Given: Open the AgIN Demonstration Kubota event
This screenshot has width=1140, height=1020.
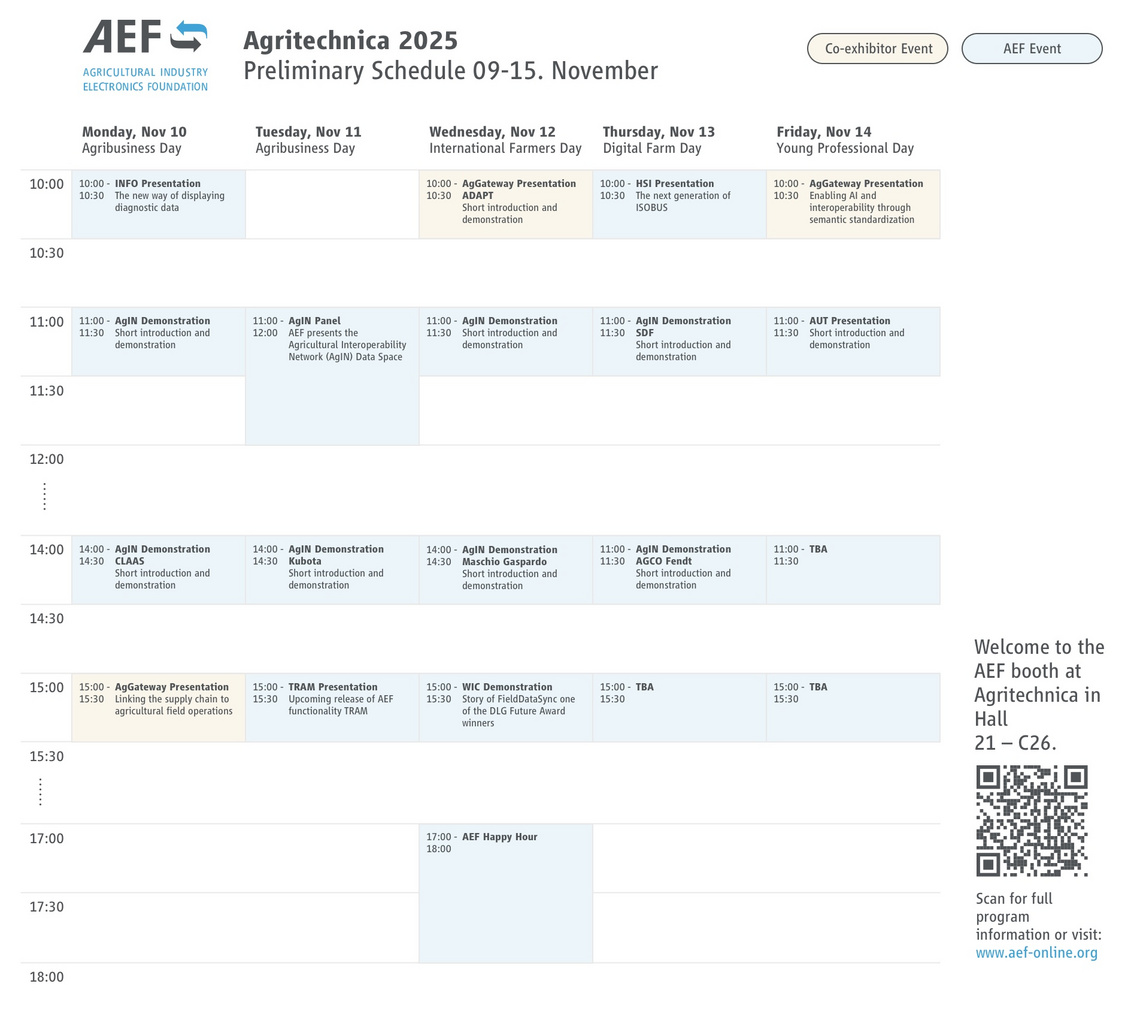Looking at the screenshot, I should pos(332,569).
